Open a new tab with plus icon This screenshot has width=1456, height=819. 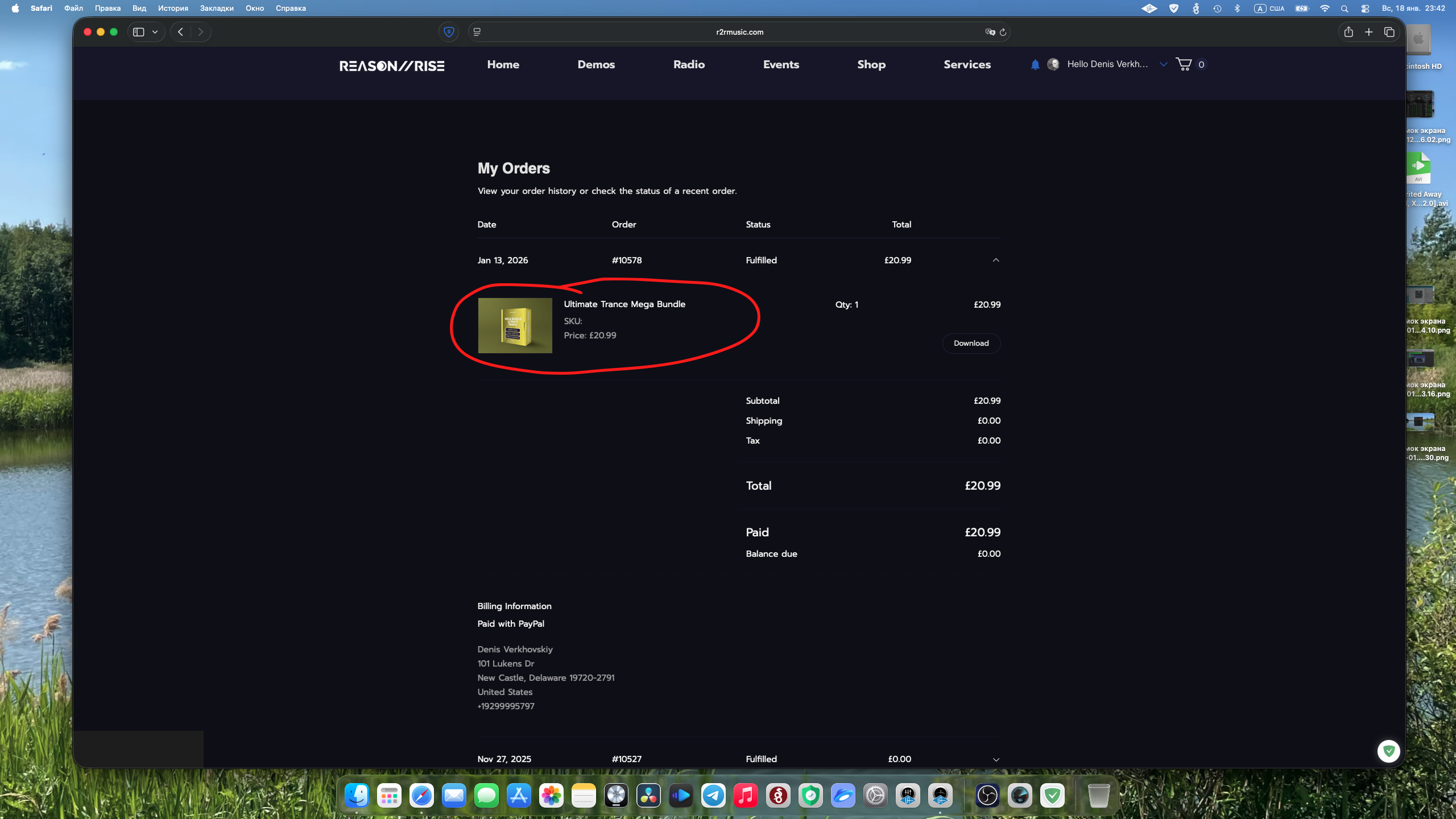(1369, 32)
